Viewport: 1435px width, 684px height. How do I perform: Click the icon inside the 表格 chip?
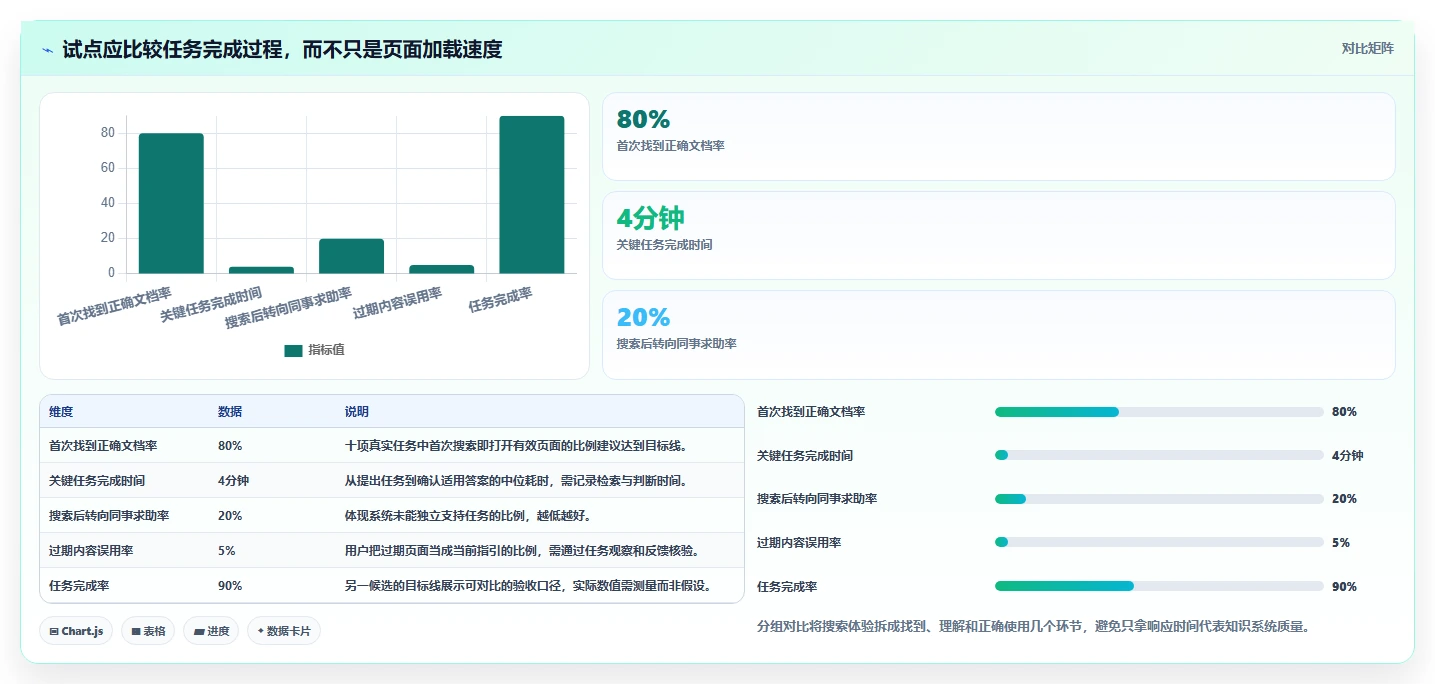click(x=135, y=632)
